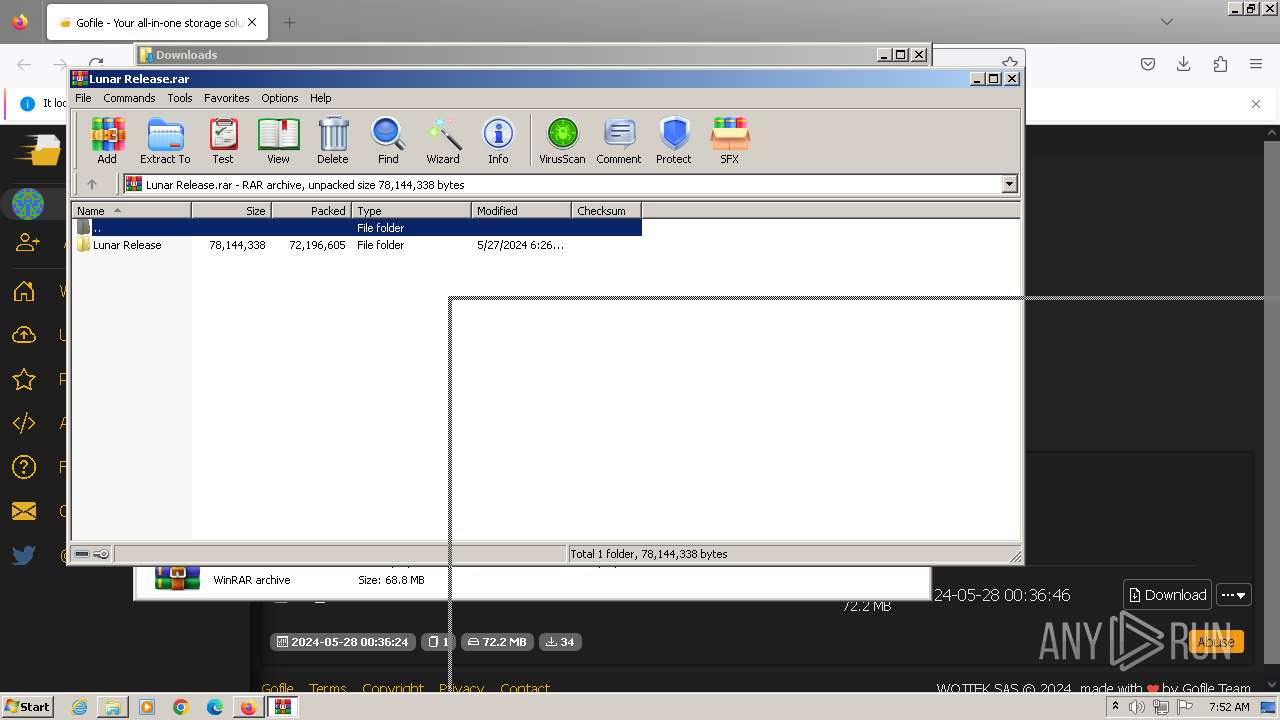Go back in Firefox
This screenshot has width=1280, height=720.
24,64
